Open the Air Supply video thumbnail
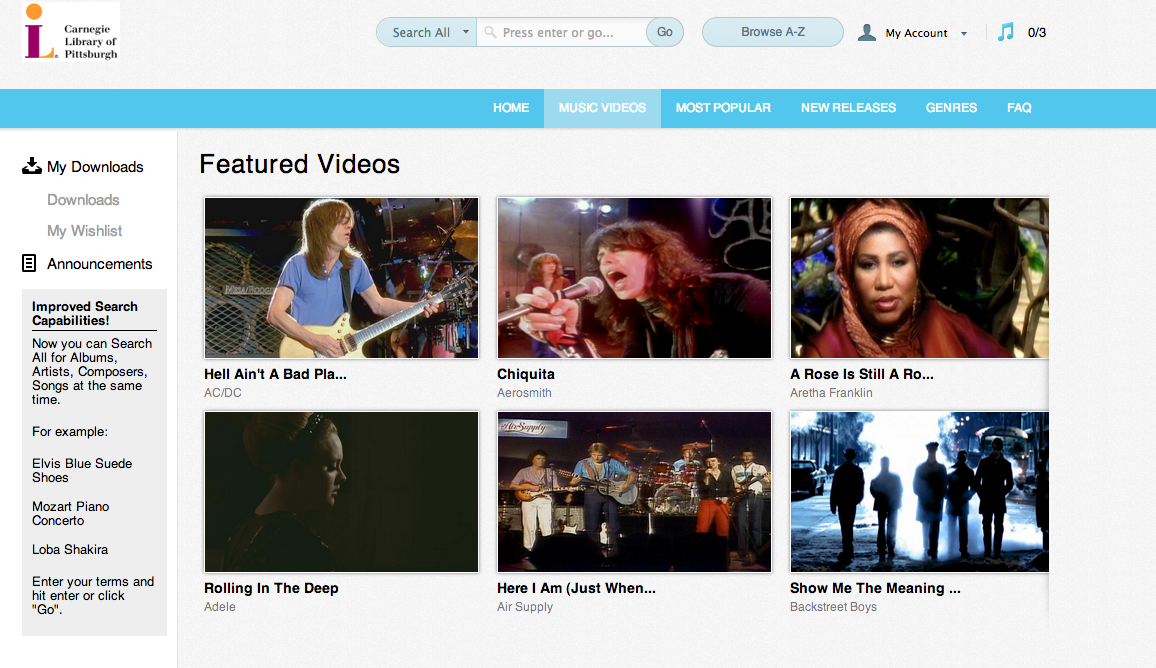The height and width of the screenshot is (668, 1156). [634, 492]
